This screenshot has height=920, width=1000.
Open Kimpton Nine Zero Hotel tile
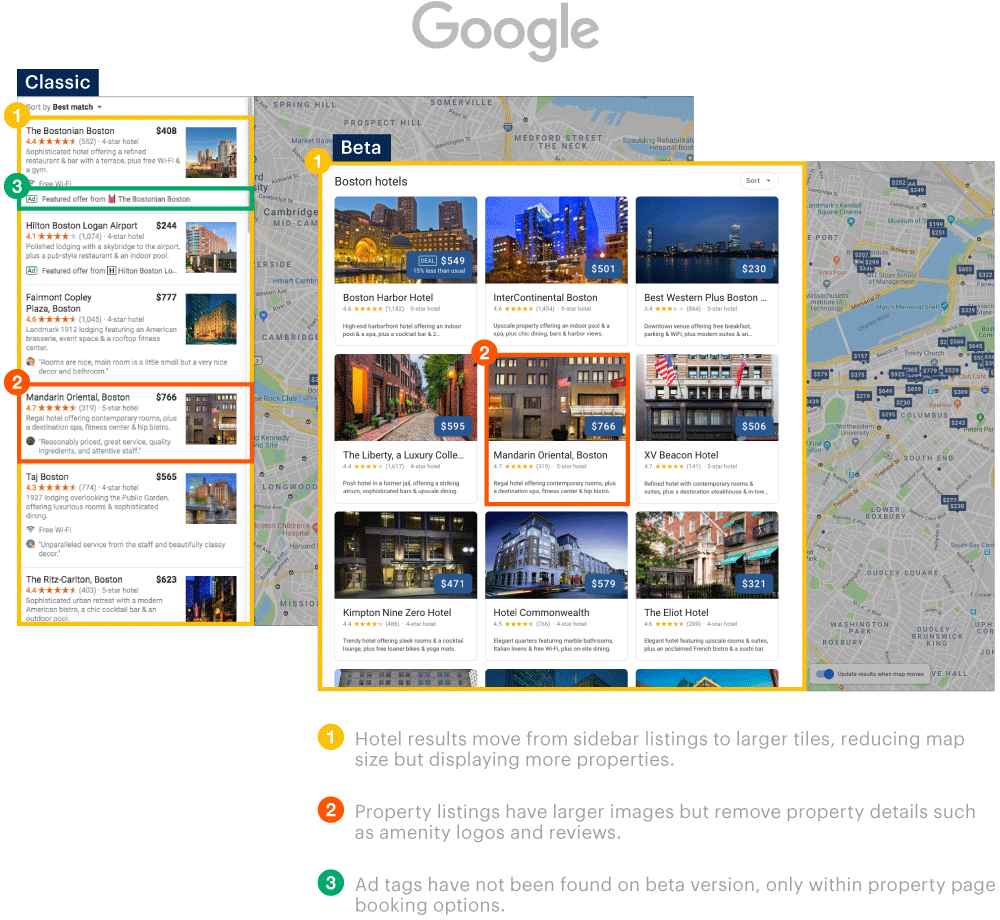pos(406,585)
